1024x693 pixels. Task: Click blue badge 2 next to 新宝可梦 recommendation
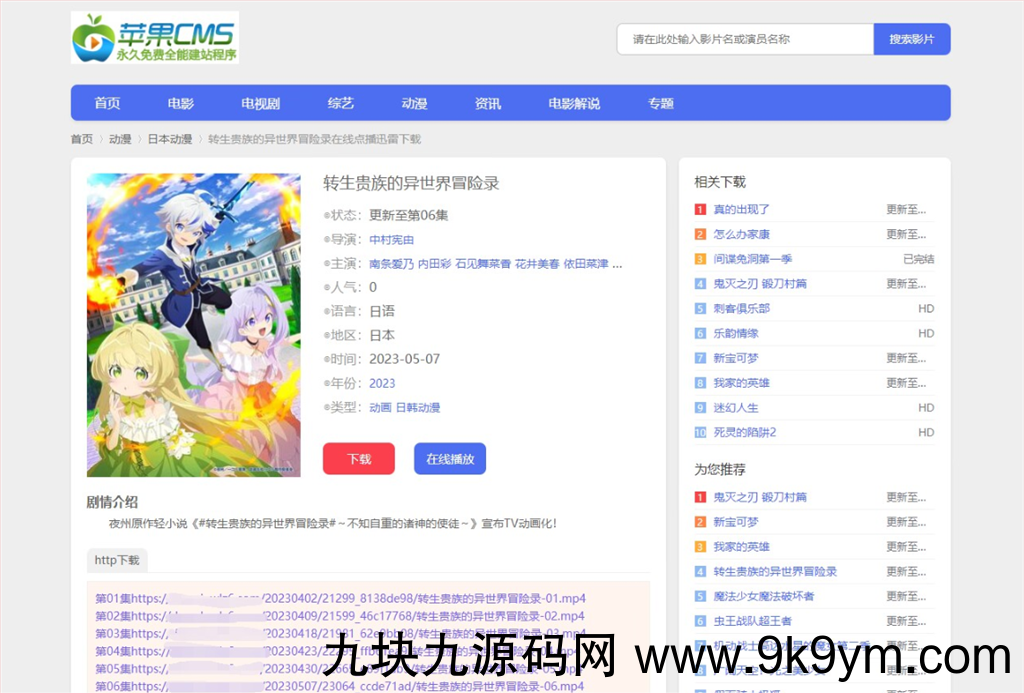(700, 521)
